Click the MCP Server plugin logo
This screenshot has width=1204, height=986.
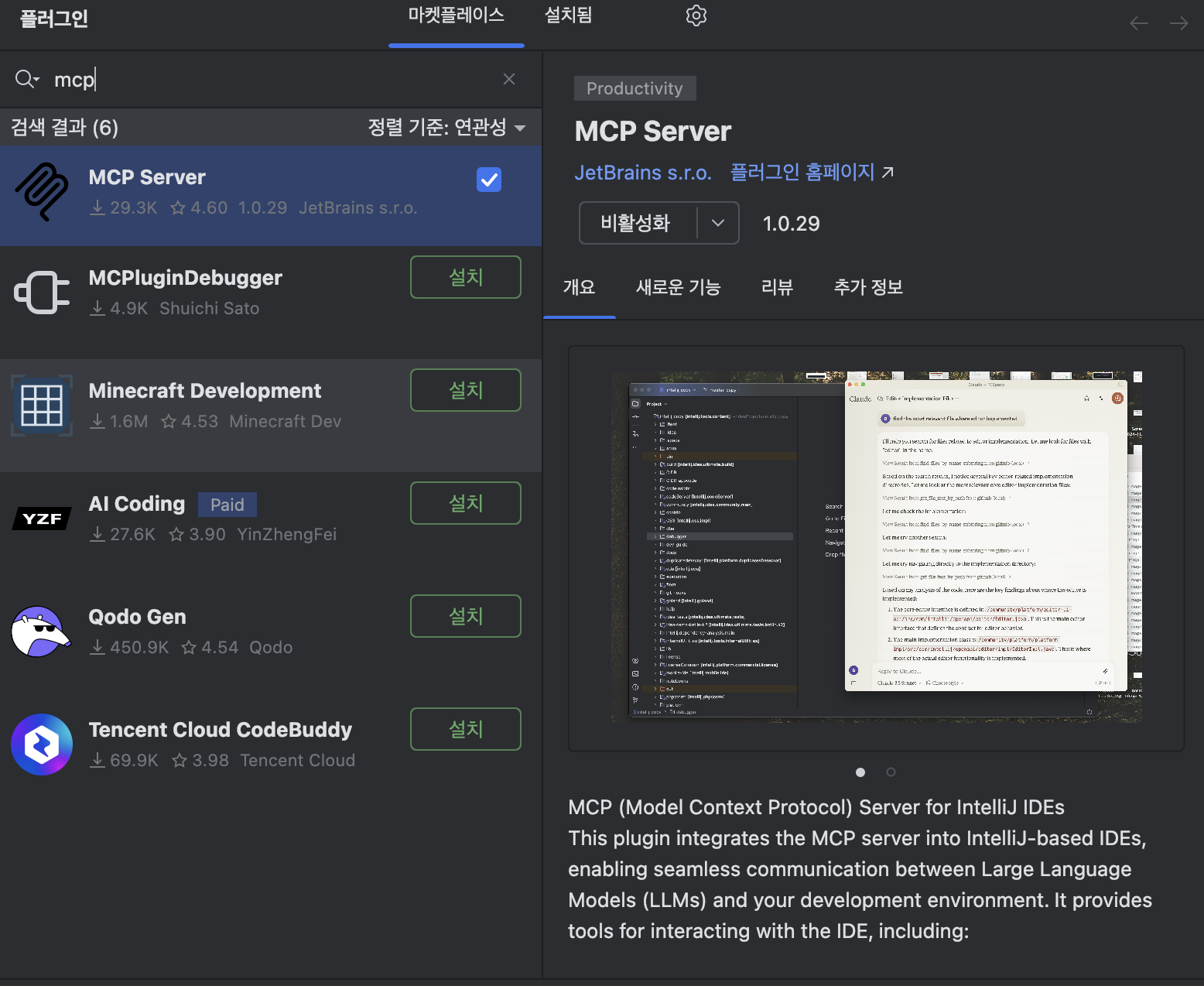coord(42,190)
